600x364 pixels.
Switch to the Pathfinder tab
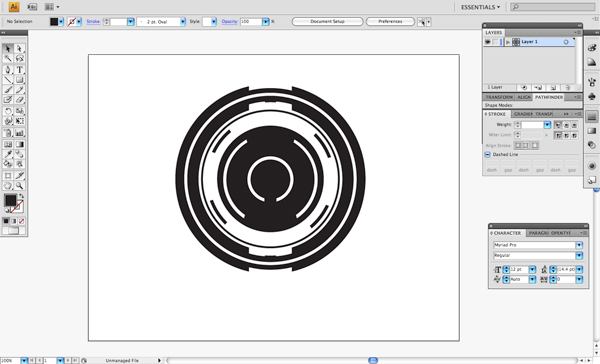click(549, 98)
